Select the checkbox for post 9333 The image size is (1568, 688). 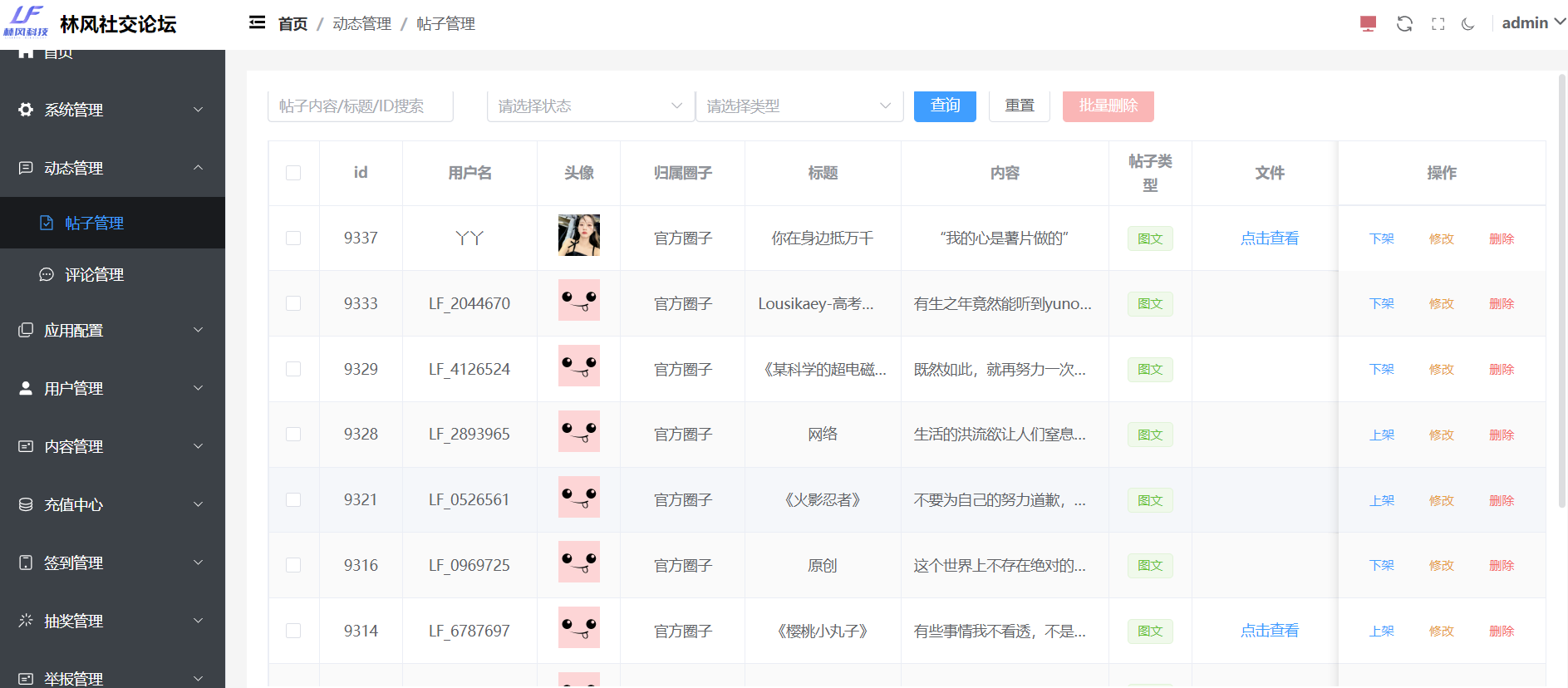click(293, 303)
